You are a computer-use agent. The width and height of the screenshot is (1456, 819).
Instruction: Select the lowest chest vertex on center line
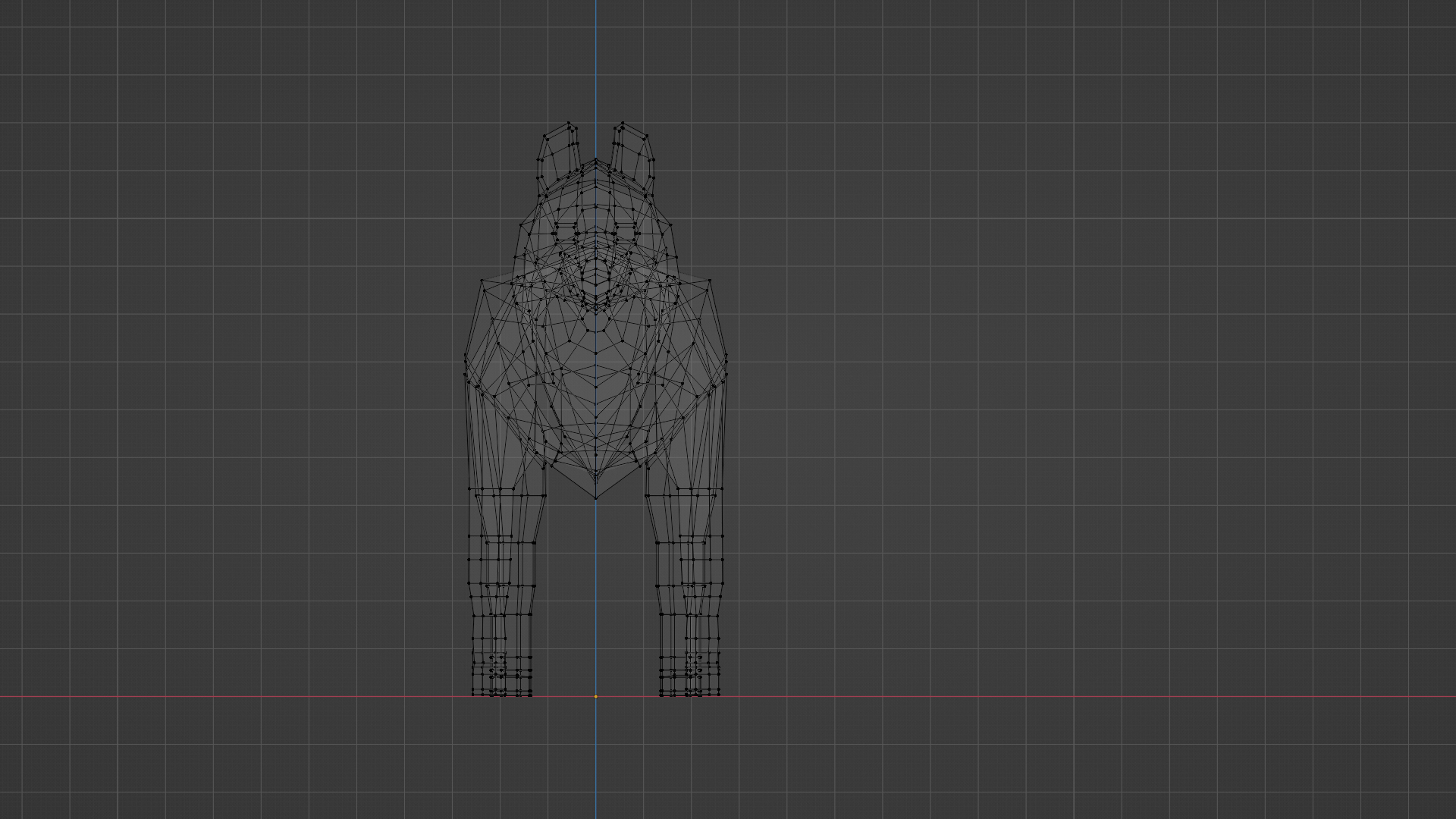point(595,498)
